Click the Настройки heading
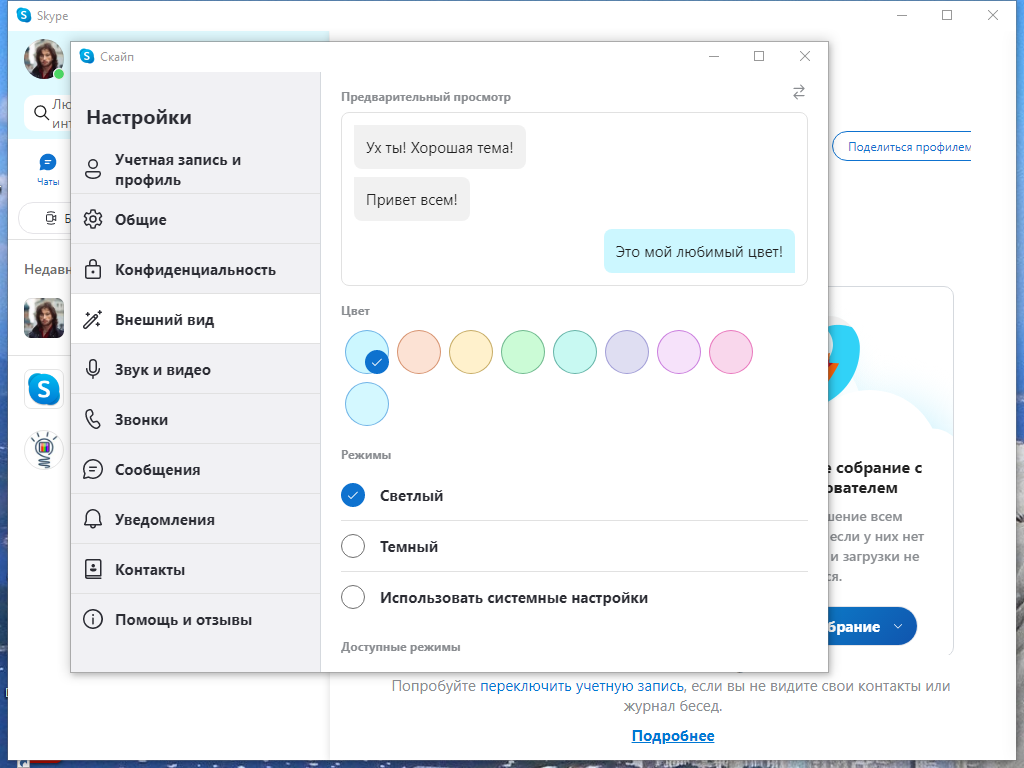Viewport: 1024px width, 768px height. tap(139, 118)
